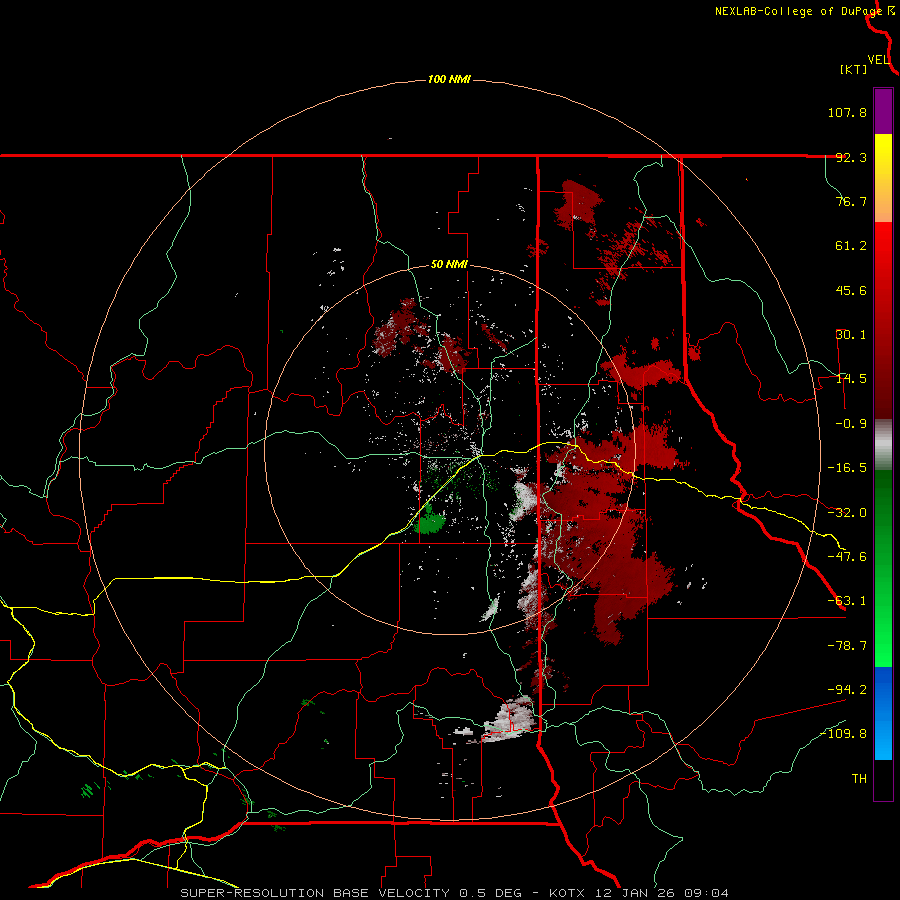This screenshot has width=900, height=900.
Task: Select the 76.7 scale value
Action: (x=851, y=201)
